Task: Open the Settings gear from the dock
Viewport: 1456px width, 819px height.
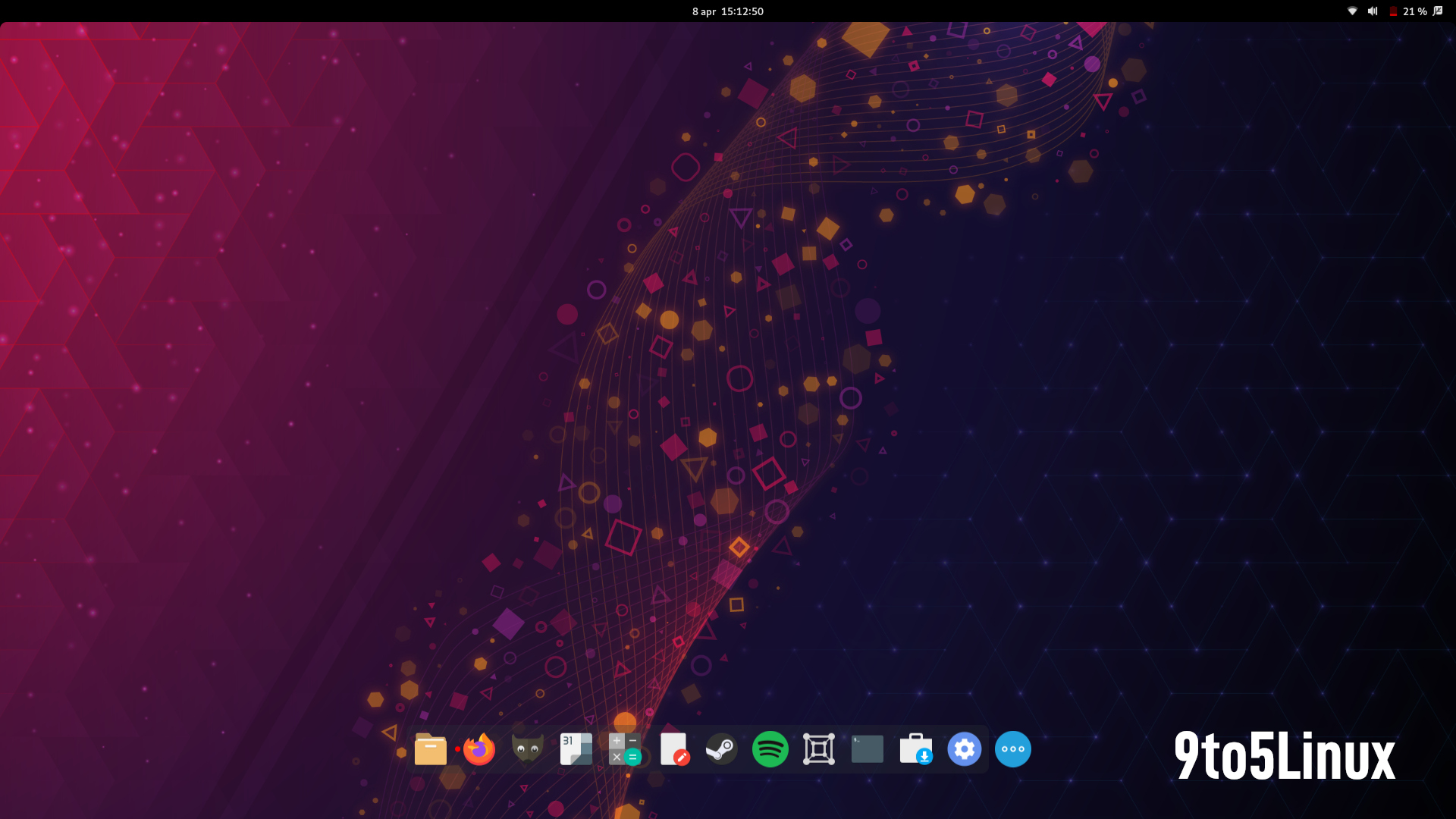Action: pyautogui.click(x=965, y=749)
